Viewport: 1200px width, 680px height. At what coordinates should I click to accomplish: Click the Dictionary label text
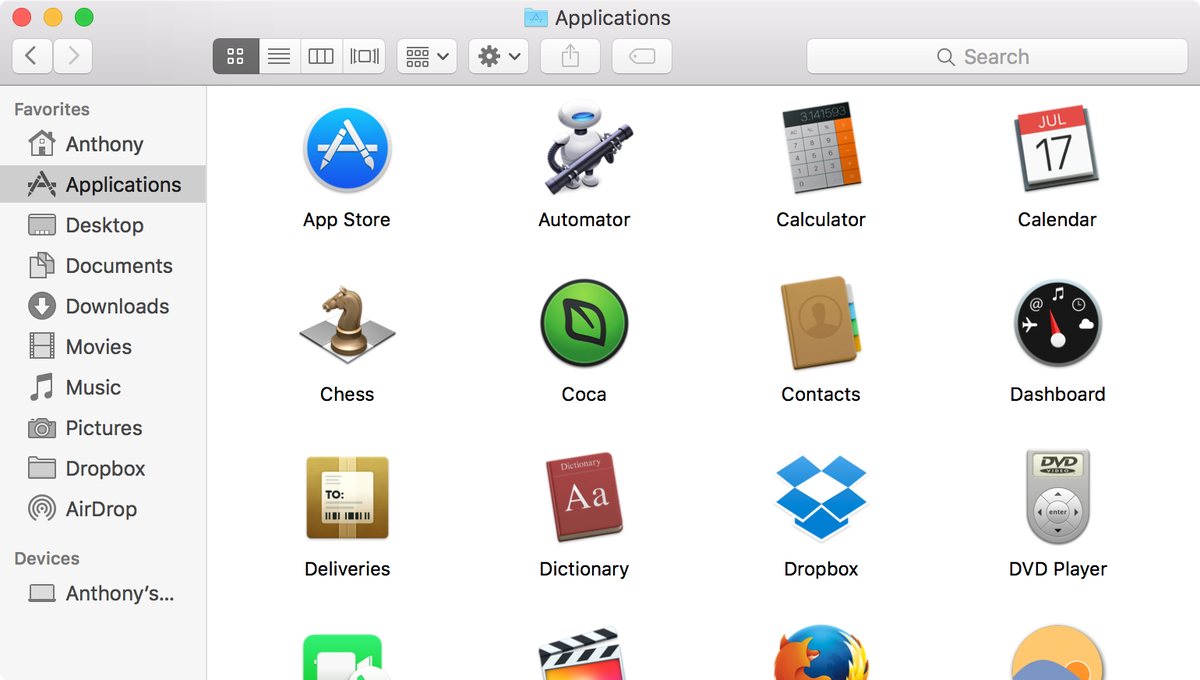(x=584, y=569)
